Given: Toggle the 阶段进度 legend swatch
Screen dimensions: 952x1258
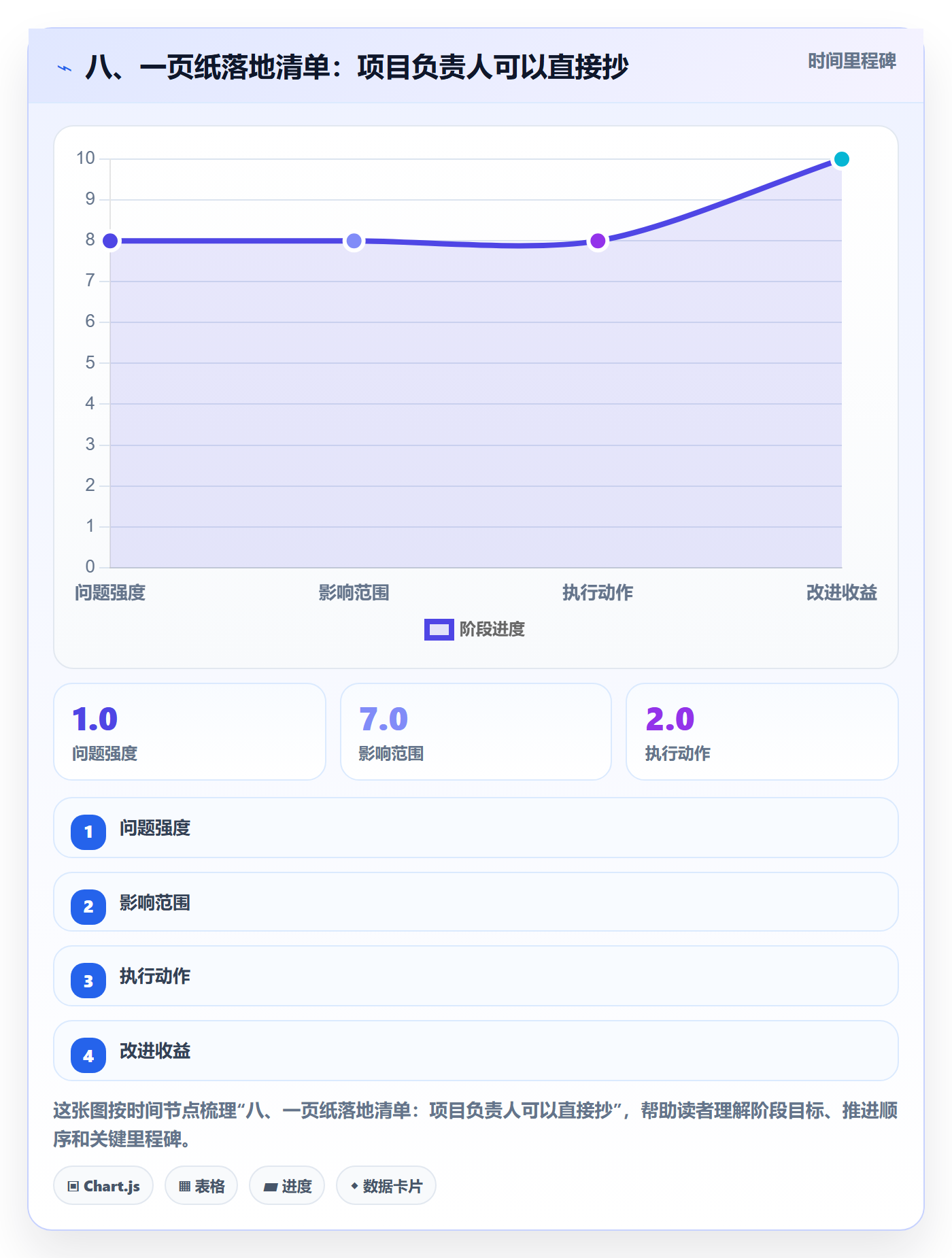Looking at the screenshot, I should tap(439, 630).
